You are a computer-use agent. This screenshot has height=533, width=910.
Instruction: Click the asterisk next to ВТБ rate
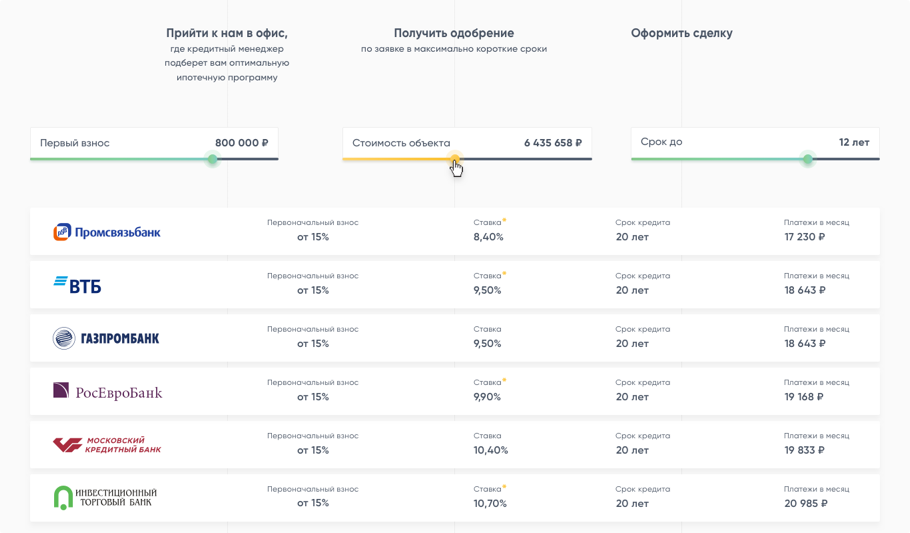[505, 273]
